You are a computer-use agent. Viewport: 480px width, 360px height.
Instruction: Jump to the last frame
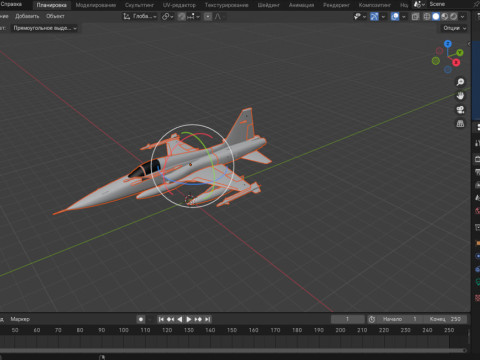[x=207, y=319]
